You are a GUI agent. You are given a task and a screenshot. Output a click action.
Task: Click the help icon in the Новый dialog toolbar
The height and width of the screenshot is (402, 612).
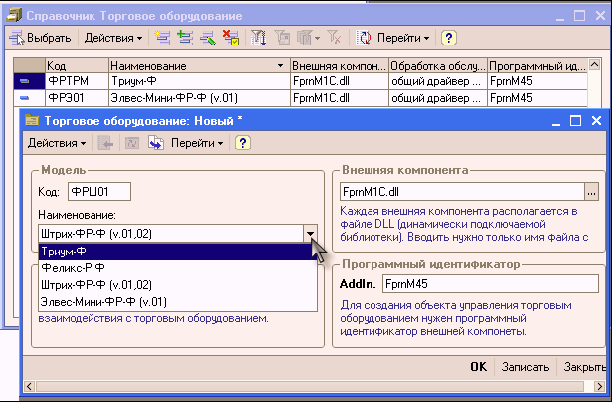242,143
